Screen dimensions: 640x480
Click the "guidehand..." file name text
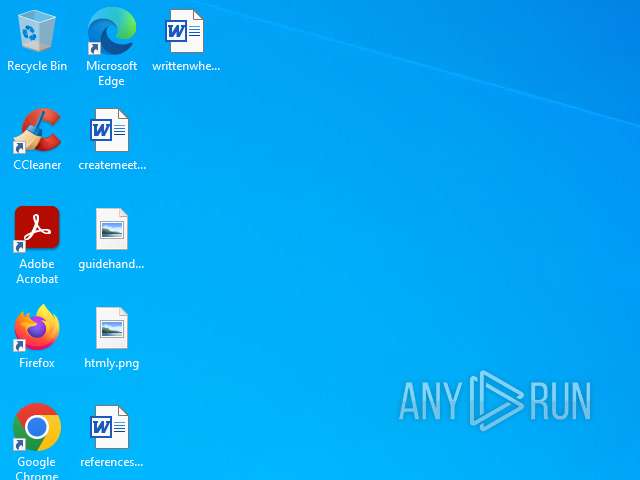111,264
